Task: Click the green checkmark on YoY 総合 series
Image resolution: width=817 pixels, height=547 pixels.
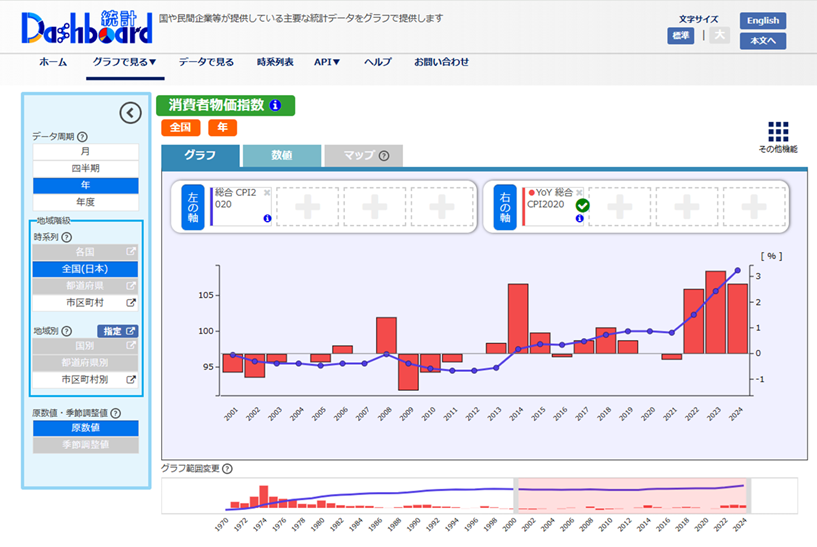Action: click(x=583, y=206)
